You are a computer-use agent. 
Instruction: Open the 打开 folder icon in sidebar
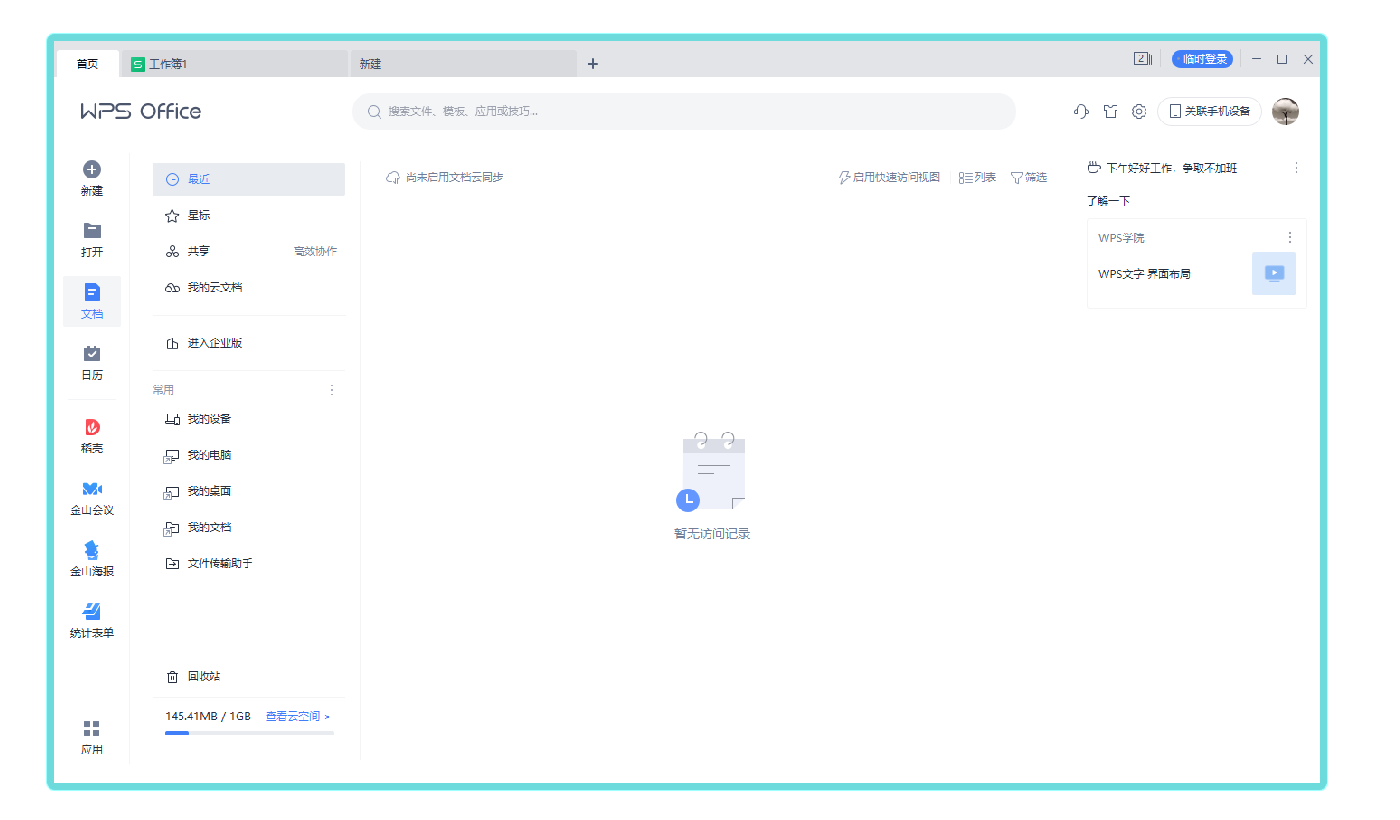coord(92,231)
